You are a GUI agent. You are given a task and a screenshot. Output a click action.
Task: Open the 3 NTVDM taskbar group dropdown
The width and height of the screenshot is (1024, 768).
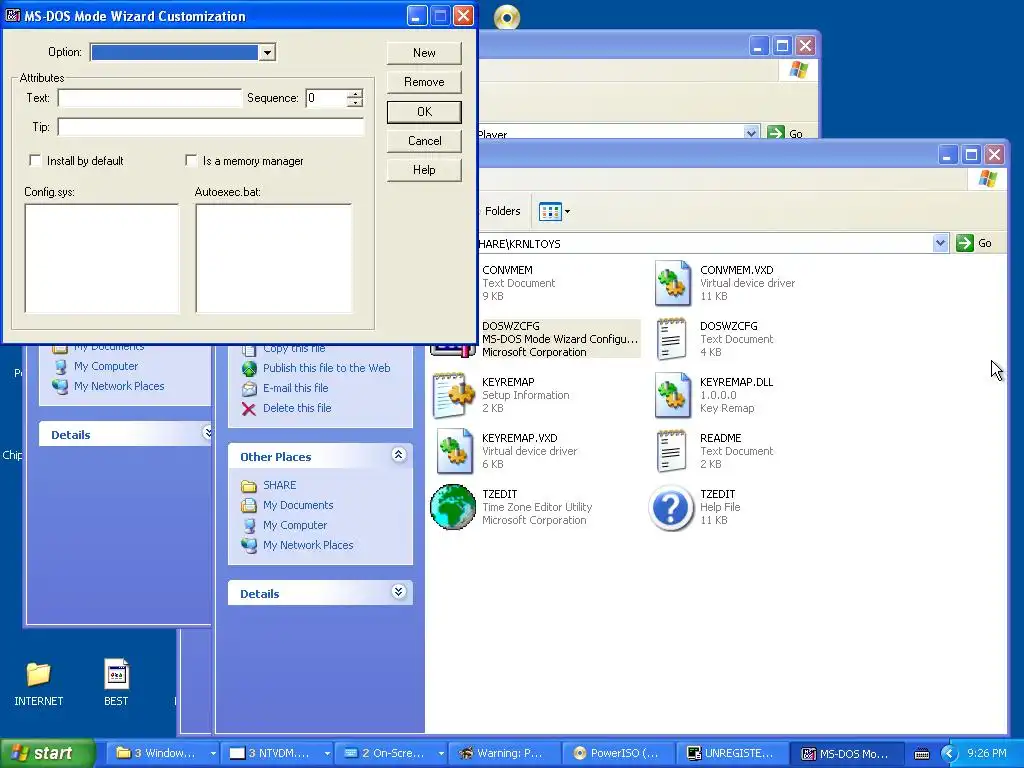pos(327,754)
